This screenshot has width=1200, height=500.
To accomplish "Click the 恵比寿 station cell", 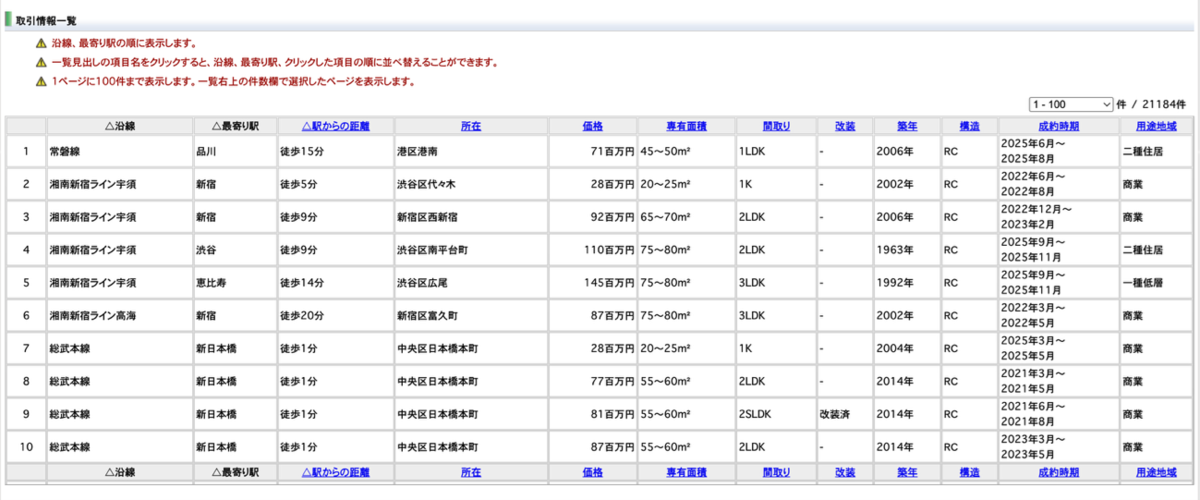I will pos(235,283).
